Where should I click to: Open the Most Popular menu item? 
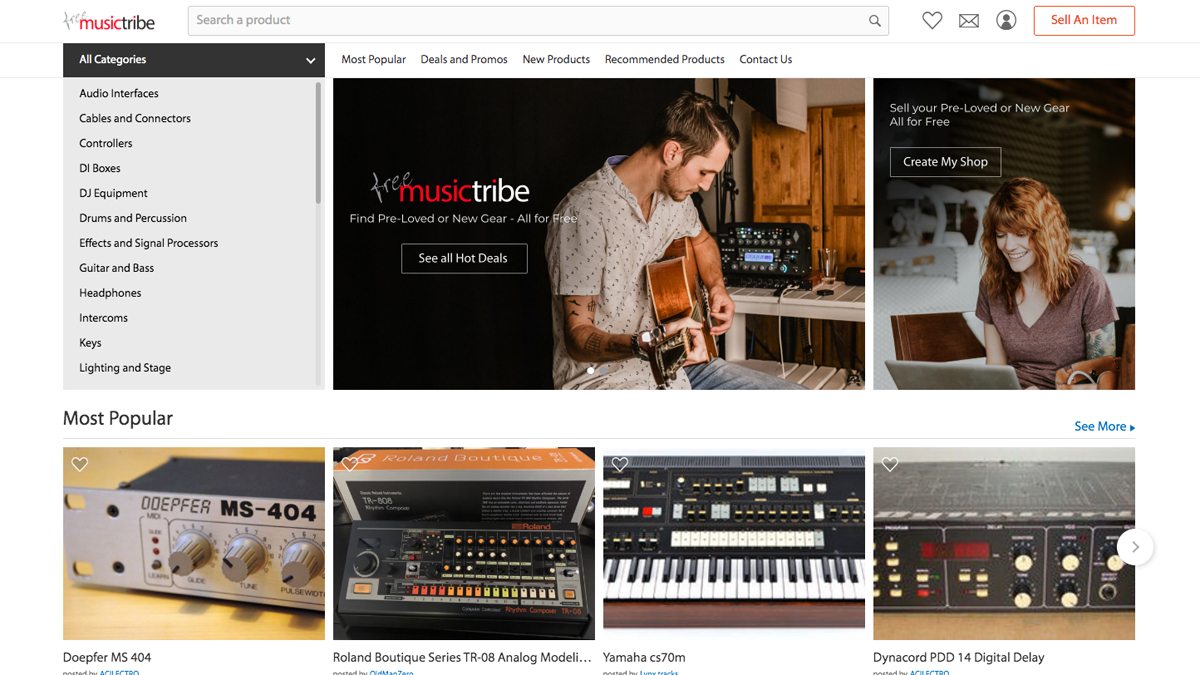(x=374, y=60)
